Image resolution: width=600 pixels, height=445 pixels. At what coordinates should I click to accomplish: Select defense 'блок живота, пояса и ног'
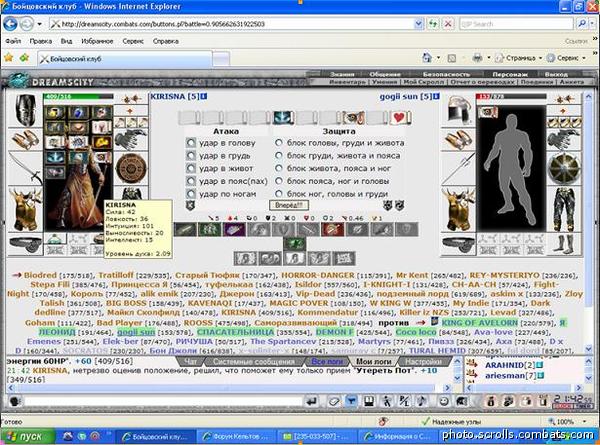279,168
